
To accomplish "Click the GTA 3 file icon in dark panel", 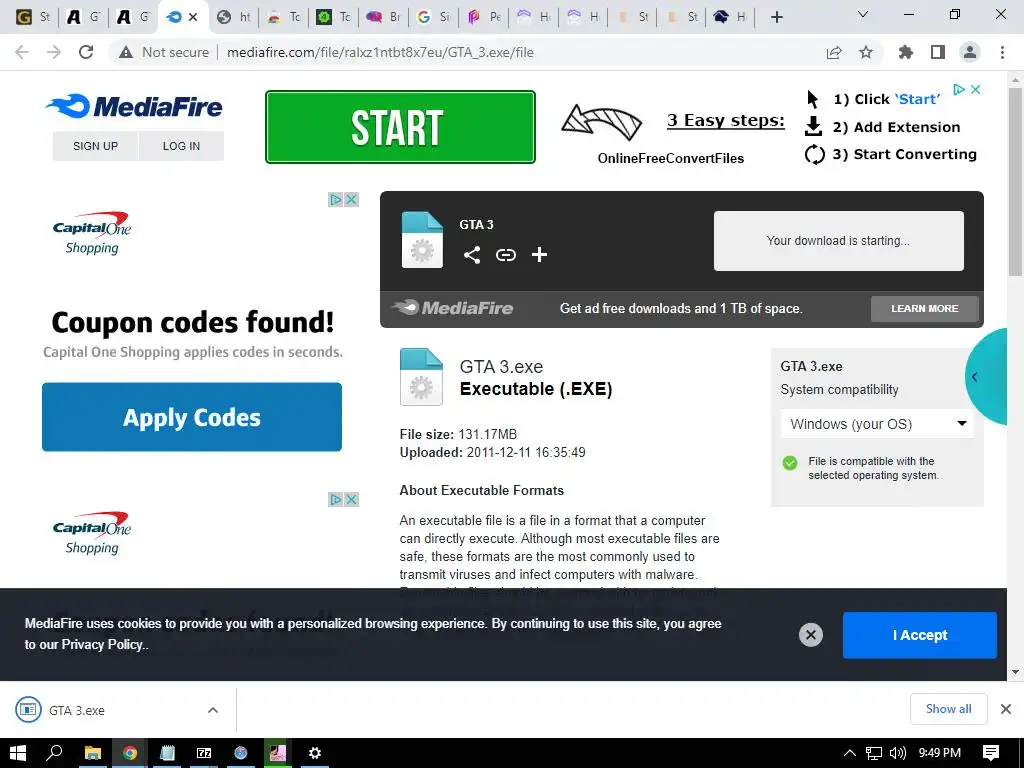I will pyautogui.click(x=422, y=240).
